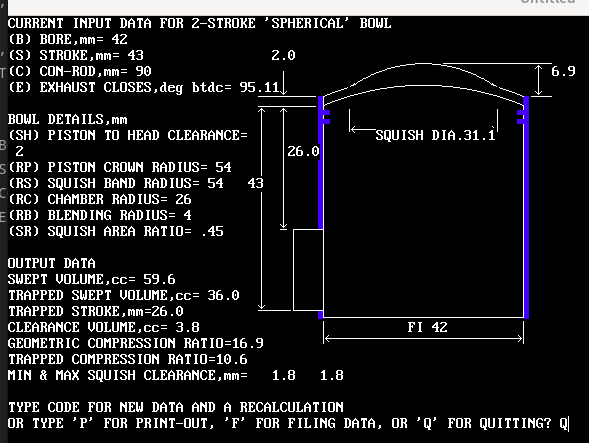The image size is (589, 443).
Task: Click 'TYPE CODE FOR NEW DATA' prompt line
Action: [x=175, y=407]
